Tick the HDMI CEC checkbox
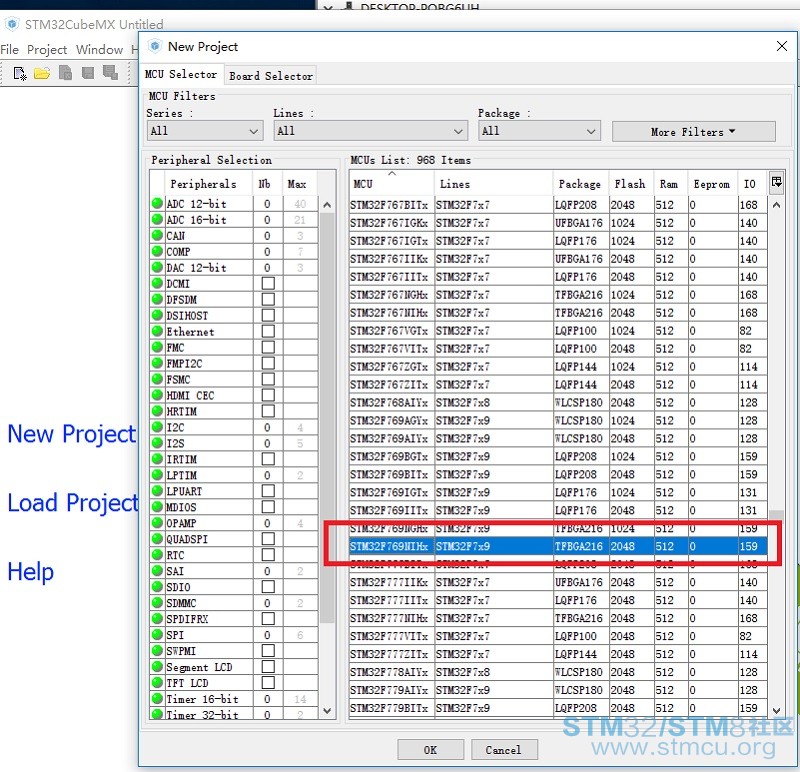 pos(268,395)
